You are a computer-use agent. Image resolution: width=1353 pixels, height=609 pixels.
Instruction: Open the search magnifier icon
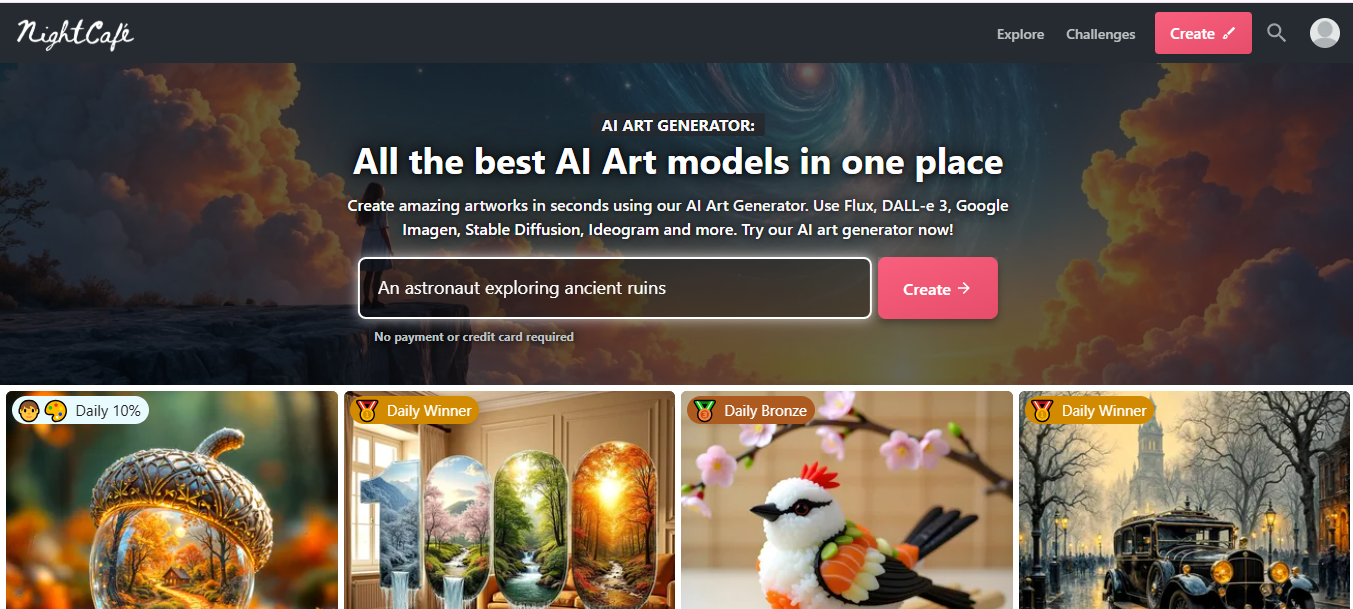click(x=1276, y=33)
